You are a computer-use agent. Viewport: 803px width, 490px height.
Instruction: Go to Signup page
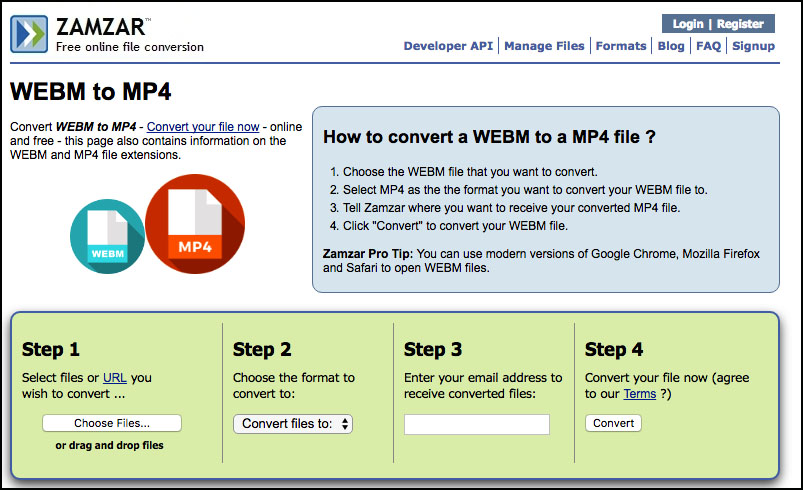click(x=753, y=46)
